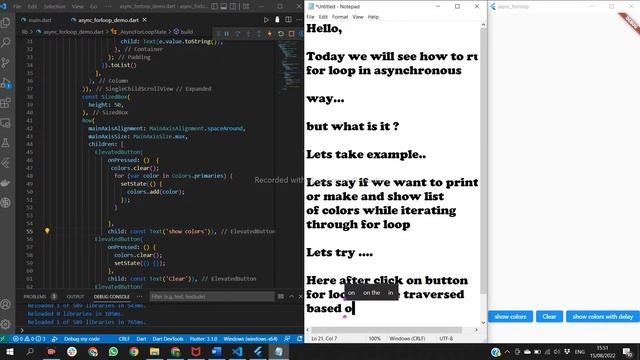
Task: Open WhatsApp from the taskbar
Action: tap(113, 351)
